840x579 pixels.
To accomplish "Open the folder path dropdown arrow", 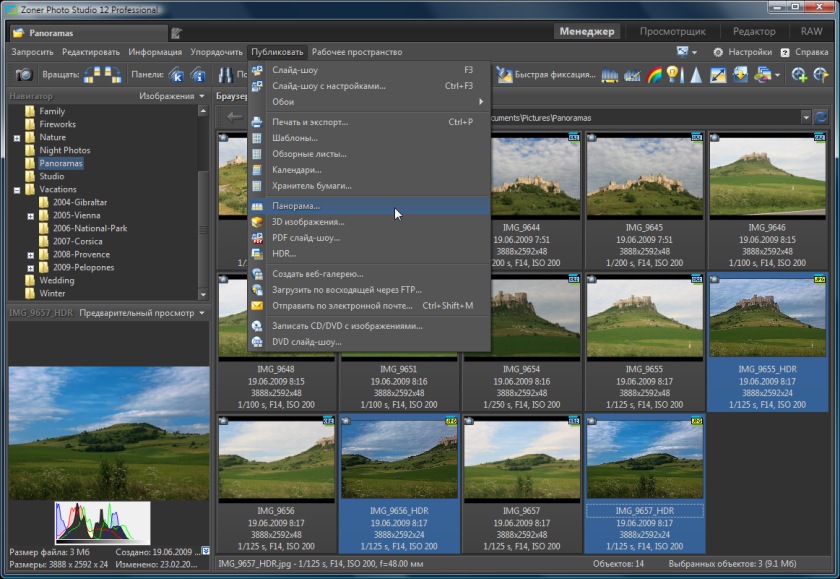I will coord(806,117).
